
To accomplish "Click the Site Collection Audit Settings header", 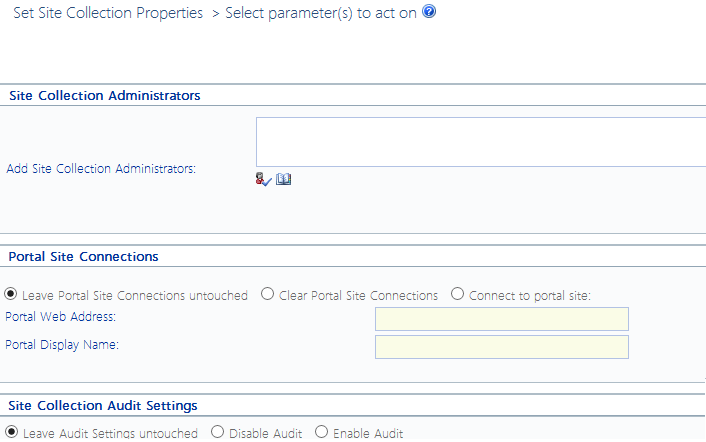I will 102,405.
